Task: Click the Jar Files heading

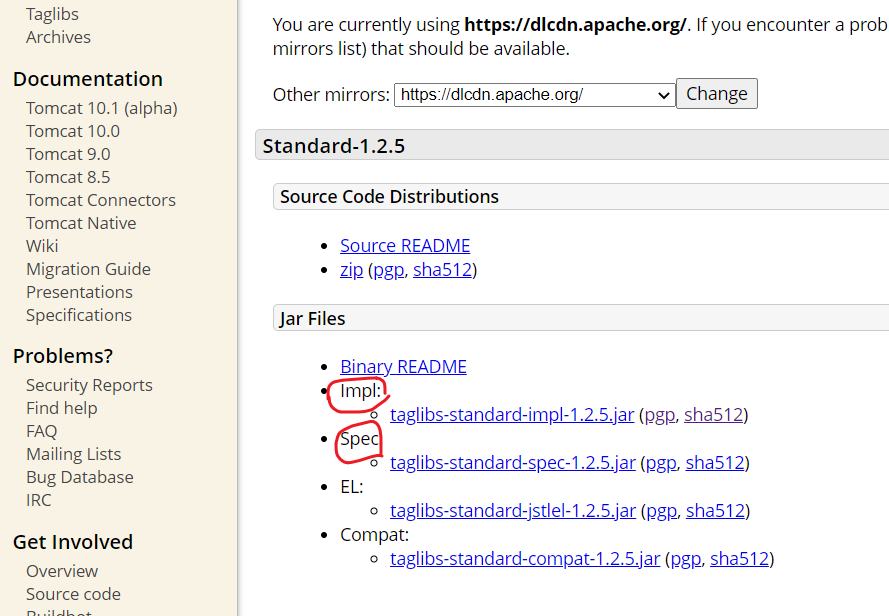Action: tap(312, 318)
